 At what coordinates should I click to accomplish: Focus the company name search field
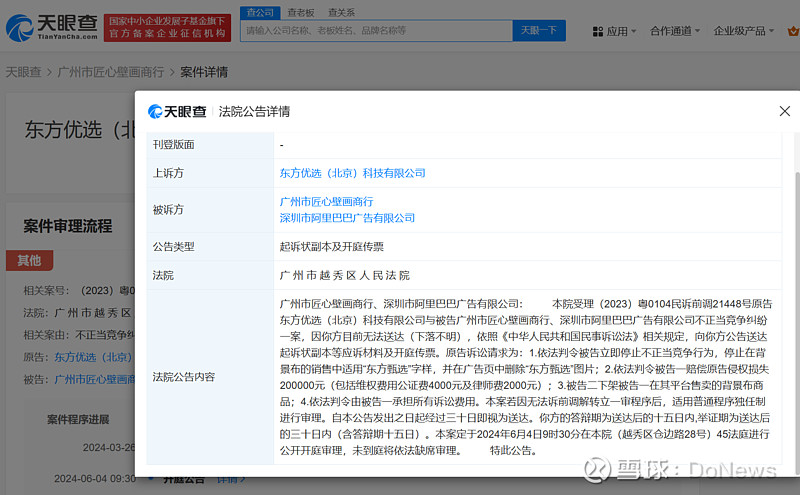pyautogui.click(x=377, y=31)
